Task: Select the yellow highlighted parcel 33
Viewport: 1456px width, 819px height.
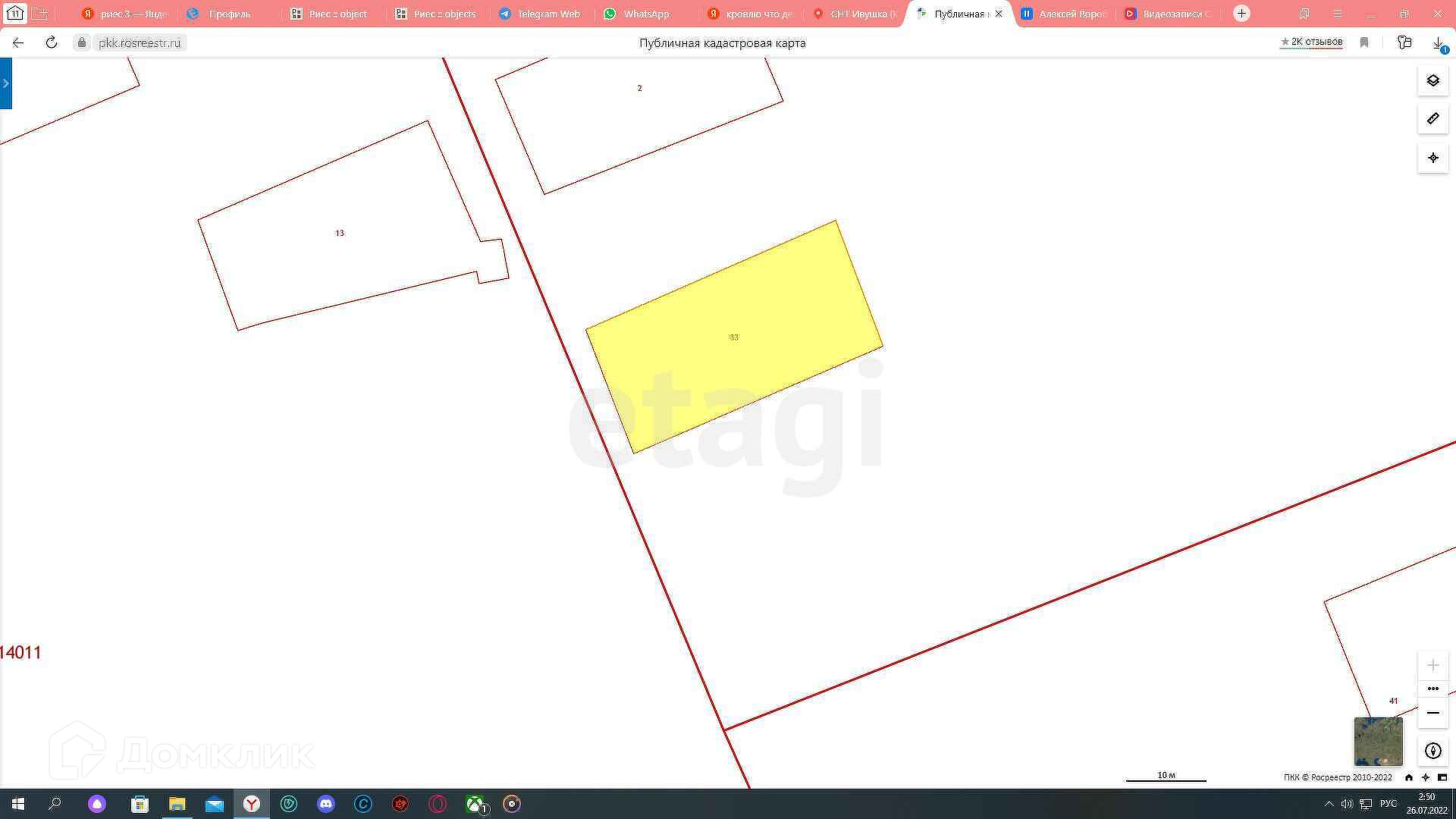Action: click(x=734, y=337)
